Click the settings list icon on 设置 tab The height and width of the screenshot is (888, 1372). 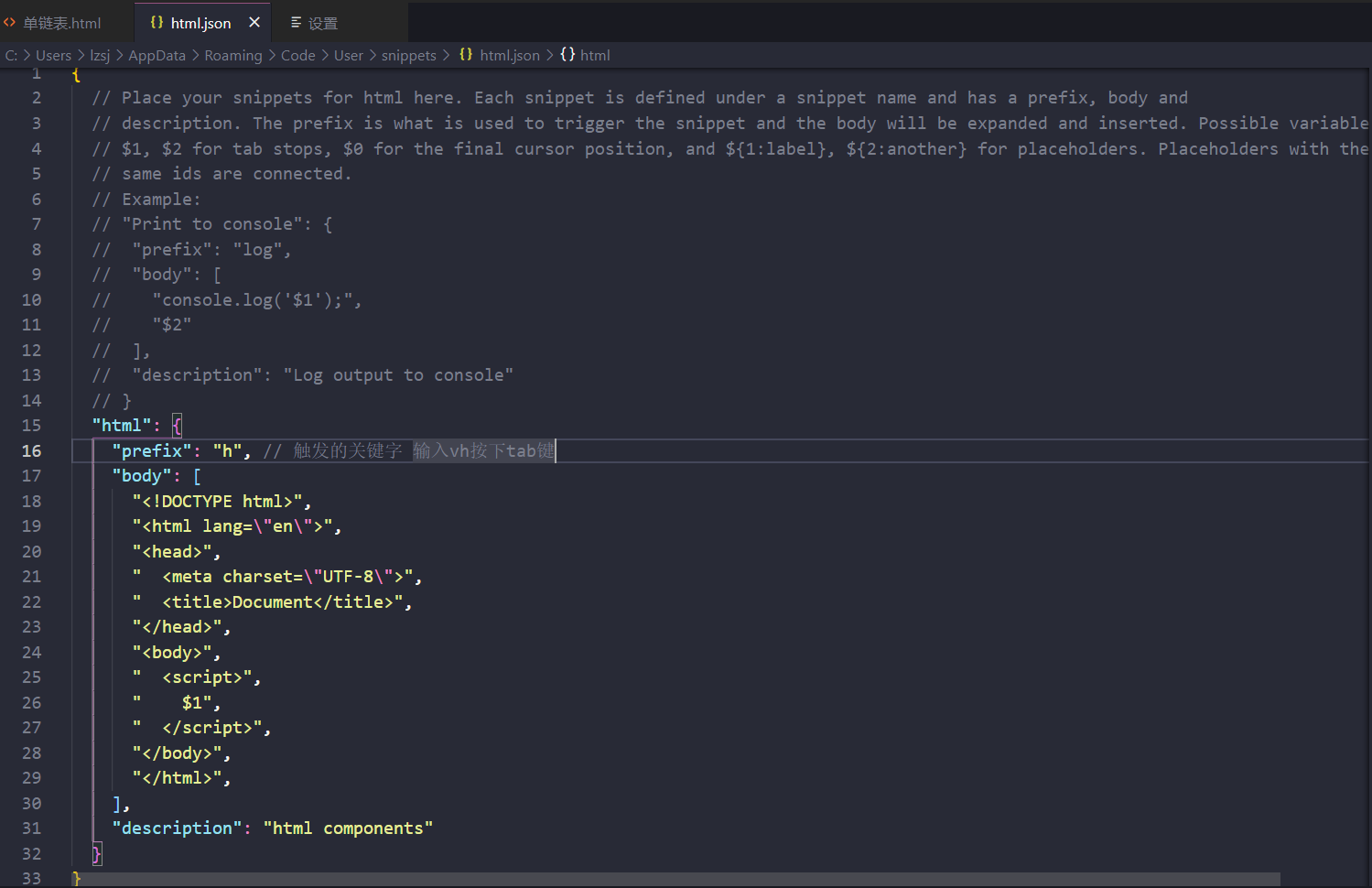pyautogui.click(x=296, y=22)
